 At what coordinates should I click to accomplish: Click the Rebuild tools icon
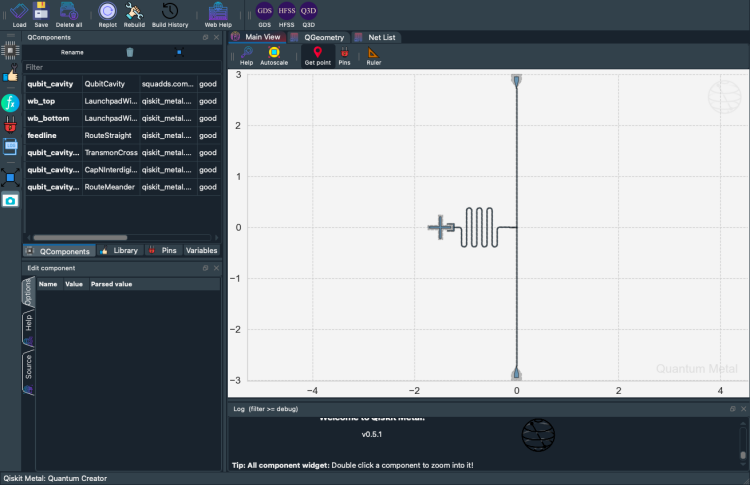134,11
